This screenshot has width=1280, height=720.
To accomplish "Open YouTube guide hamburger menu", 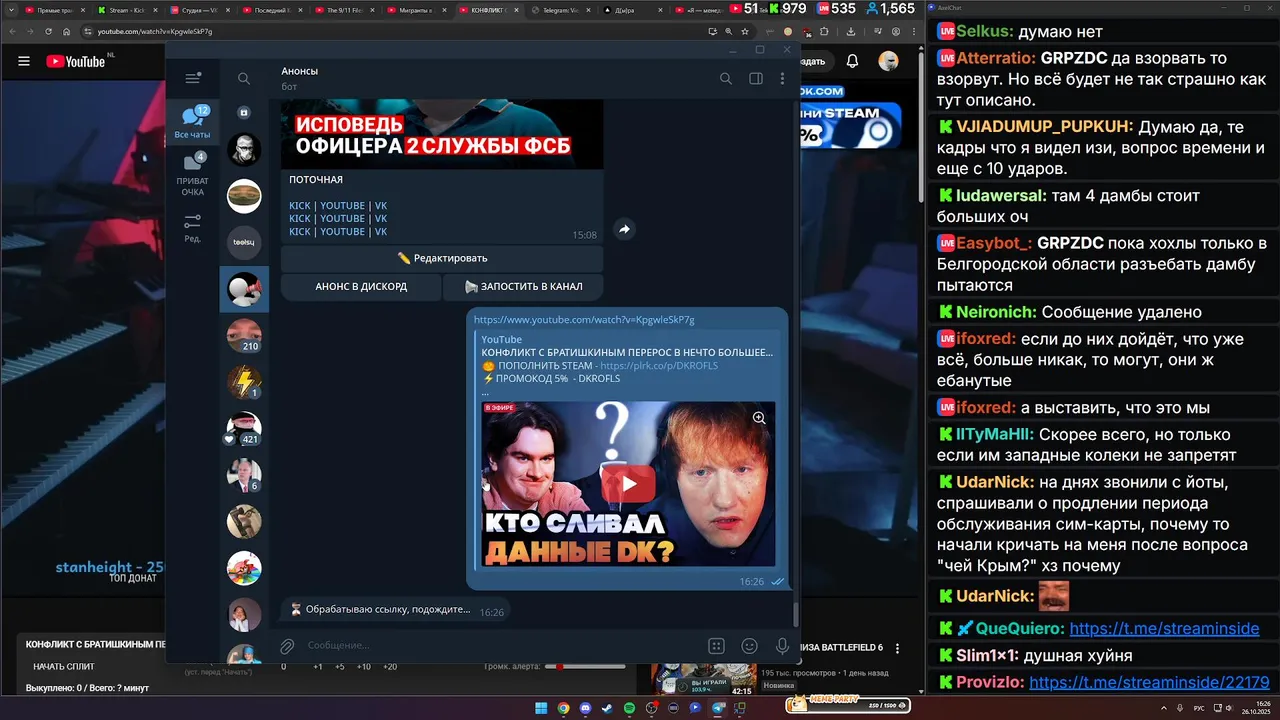I will point(24,61).
